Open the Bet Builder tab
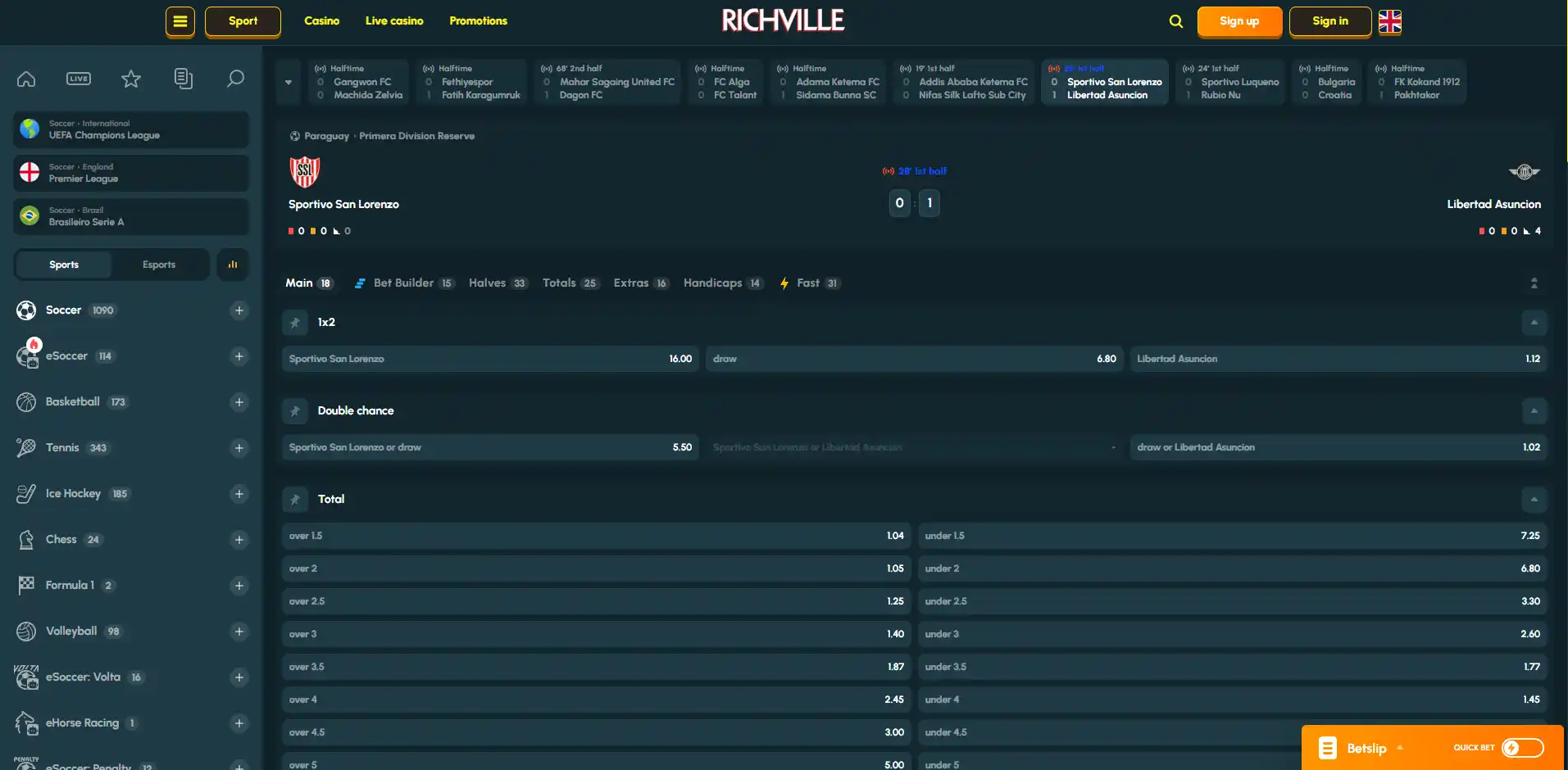1568x770 pixels. [404, 283]
